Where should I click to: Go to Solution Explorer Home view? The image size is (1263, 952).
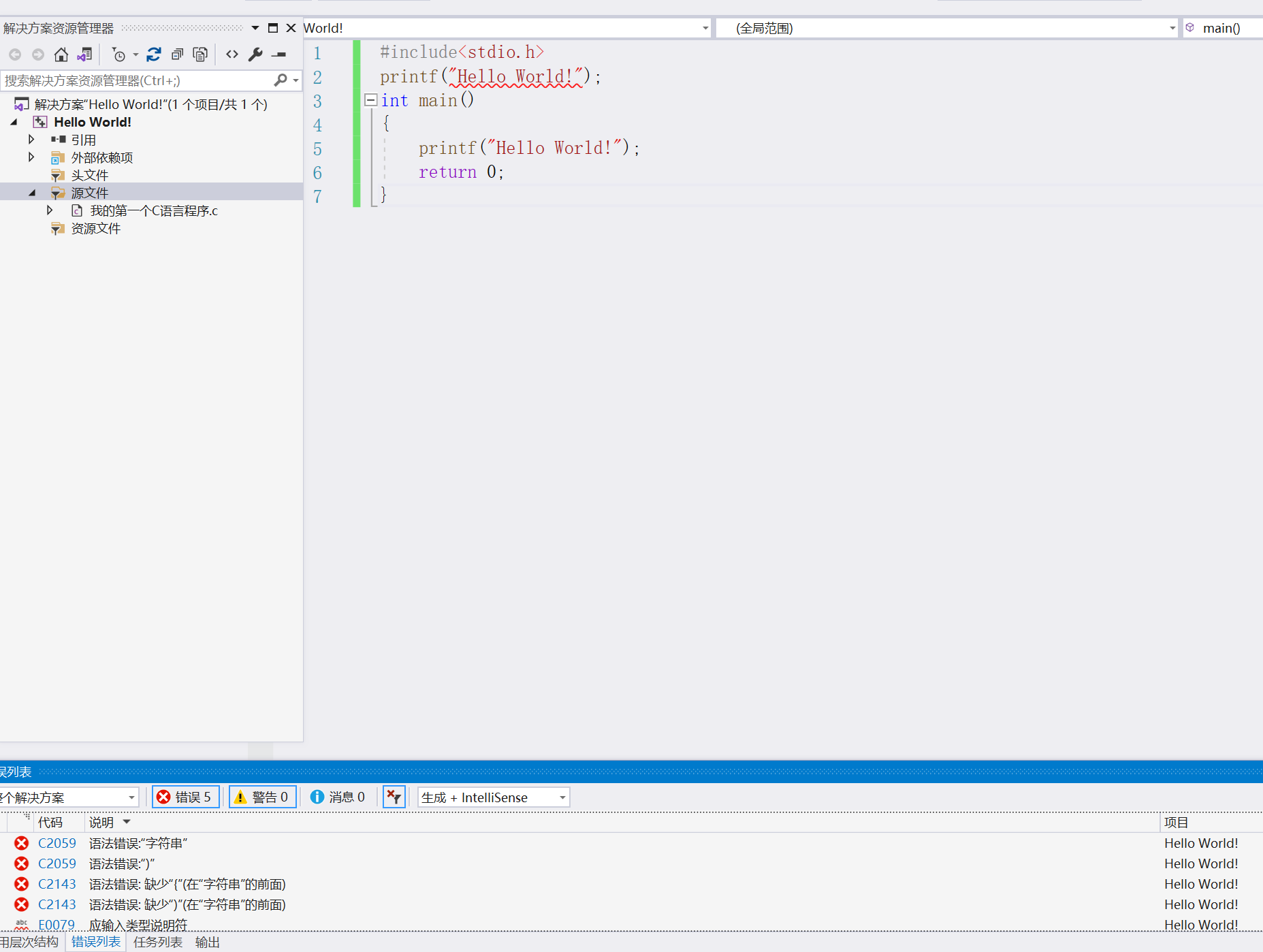coord(61,54)
